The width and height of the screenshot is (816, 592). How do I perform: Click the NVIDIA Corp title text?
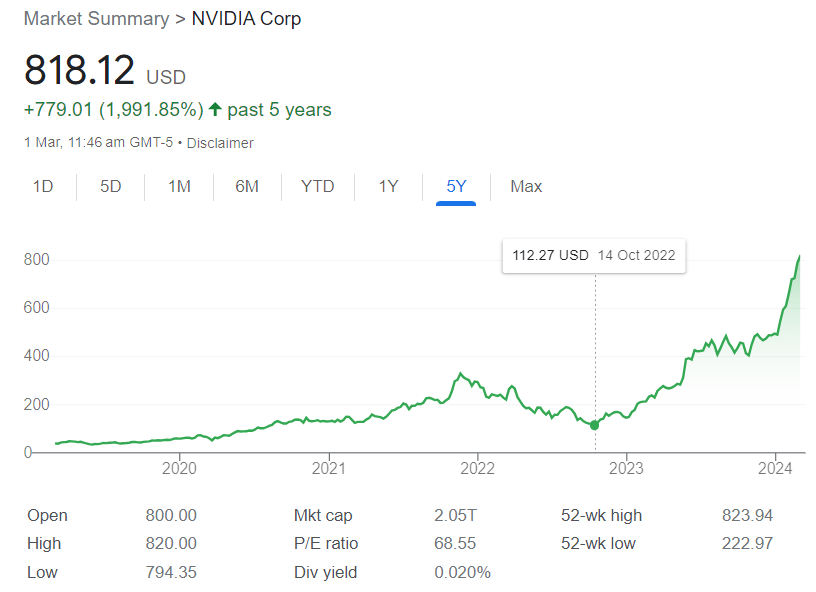click(246, 19)
